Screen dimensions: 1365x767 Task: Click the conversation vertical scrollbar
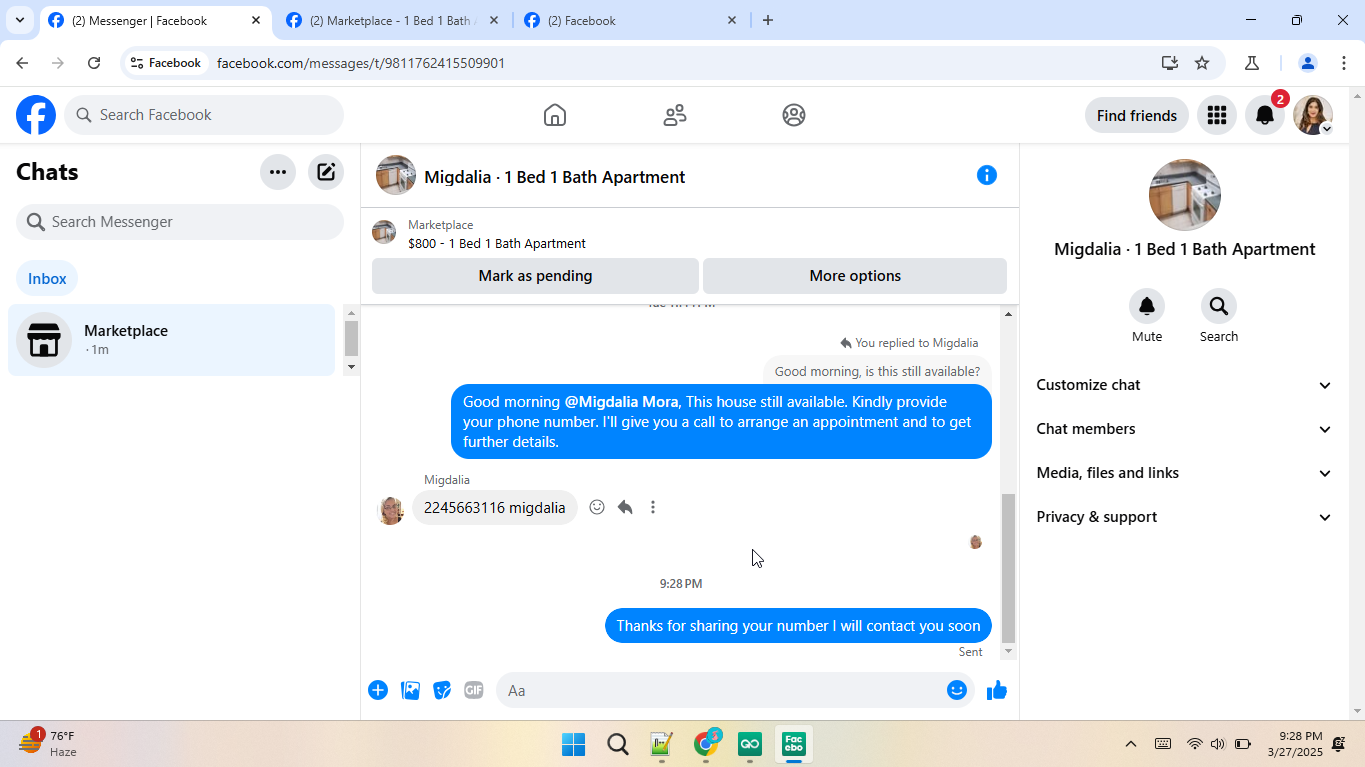click(1008, 568)
